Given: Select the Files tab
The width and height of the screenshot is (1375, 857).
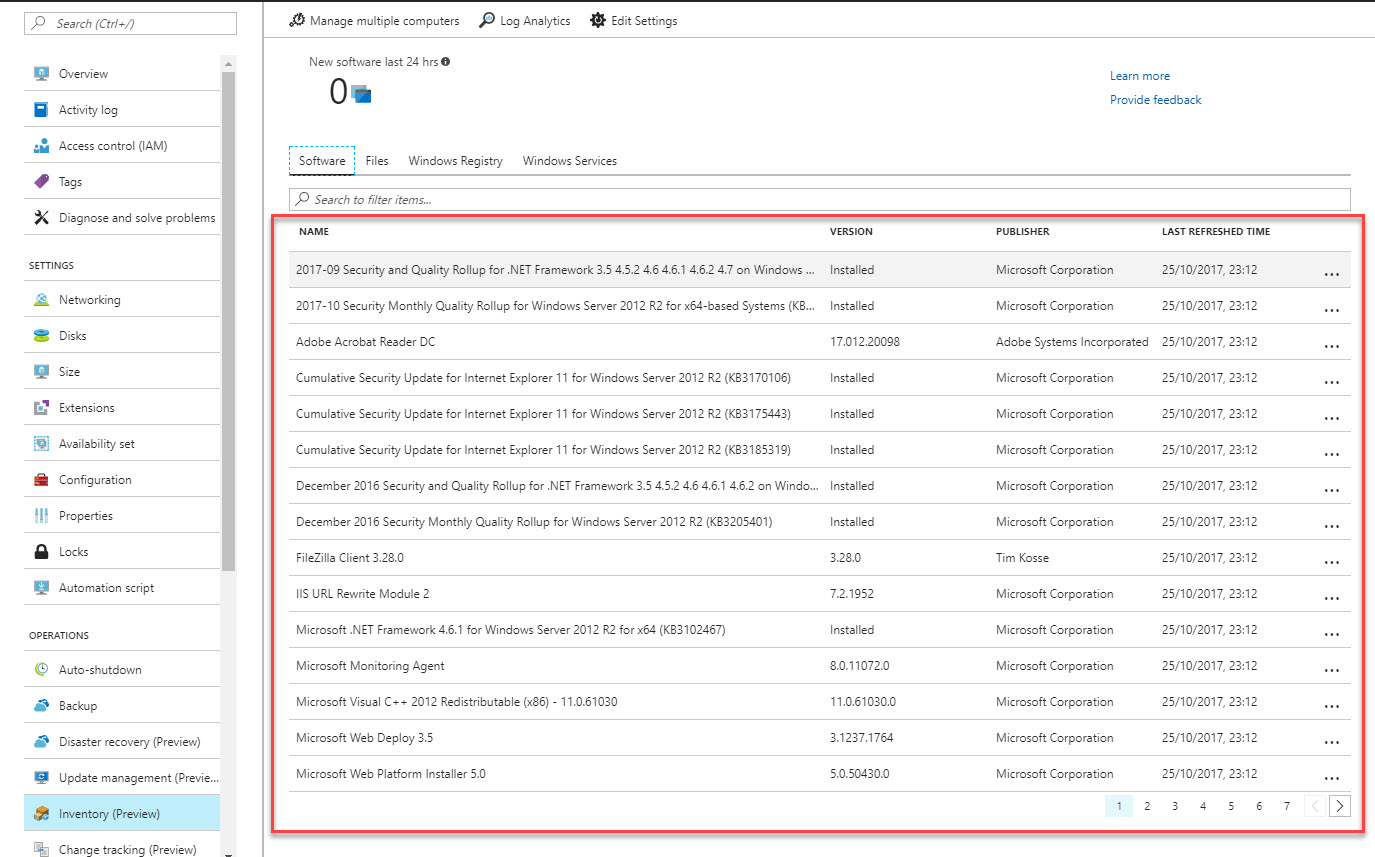Looking at the screenshot, I should (x=377, y=160).
